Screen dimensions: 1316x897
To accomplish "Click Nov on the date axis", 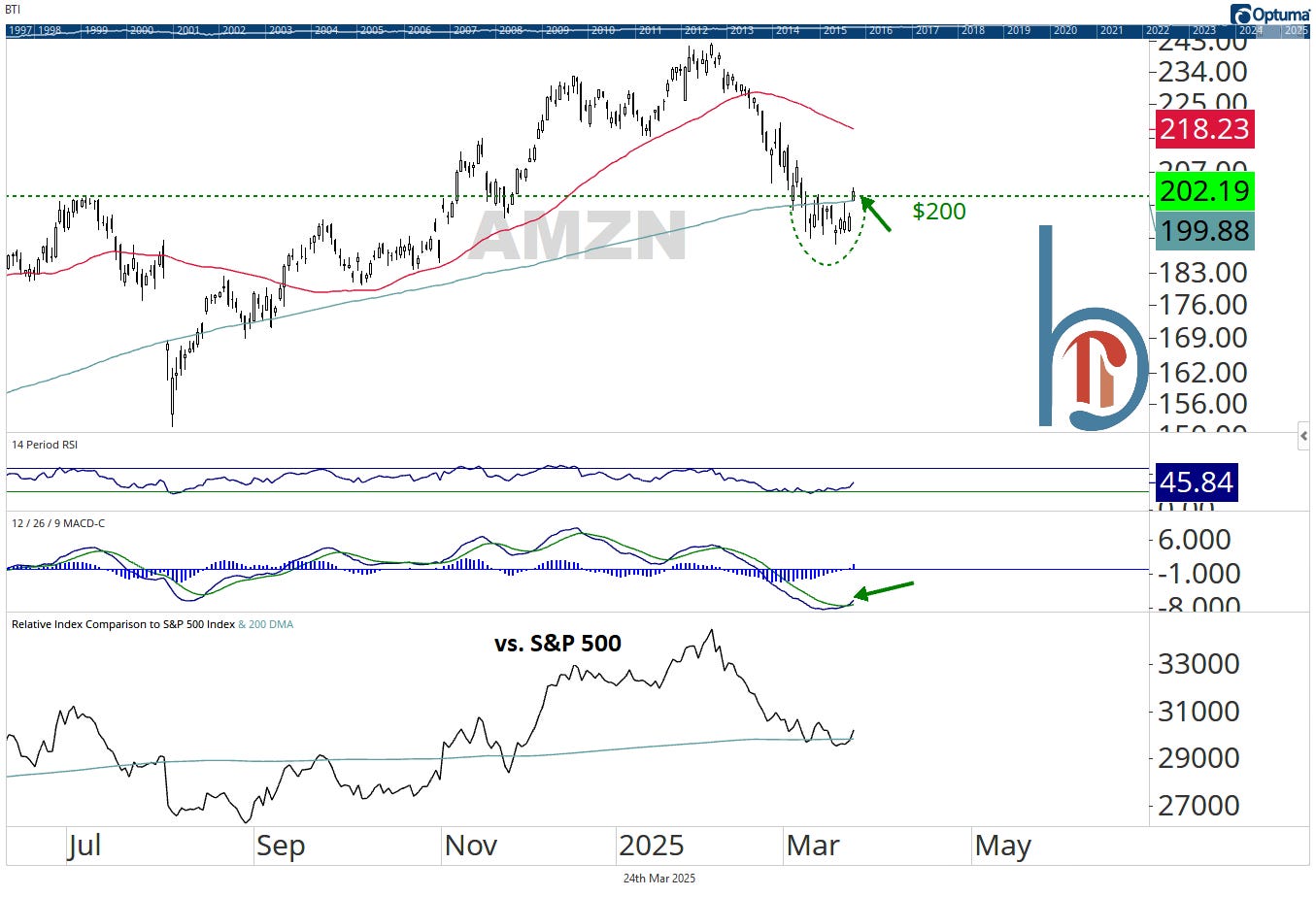I will click(x=470, y=846).
